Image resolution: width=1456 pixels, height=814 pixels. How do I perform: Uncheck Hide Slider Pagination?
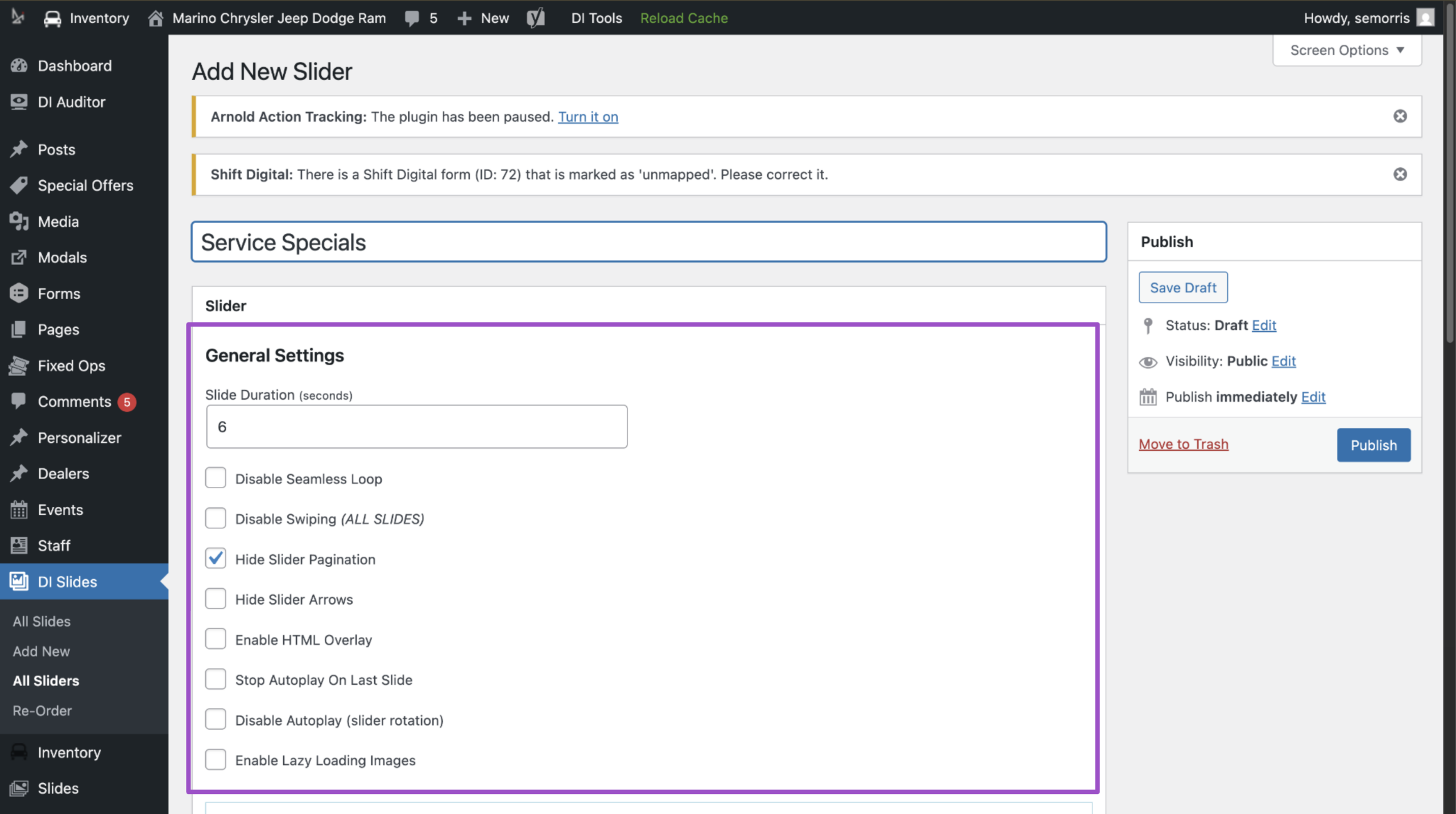(x=216, y=558)
